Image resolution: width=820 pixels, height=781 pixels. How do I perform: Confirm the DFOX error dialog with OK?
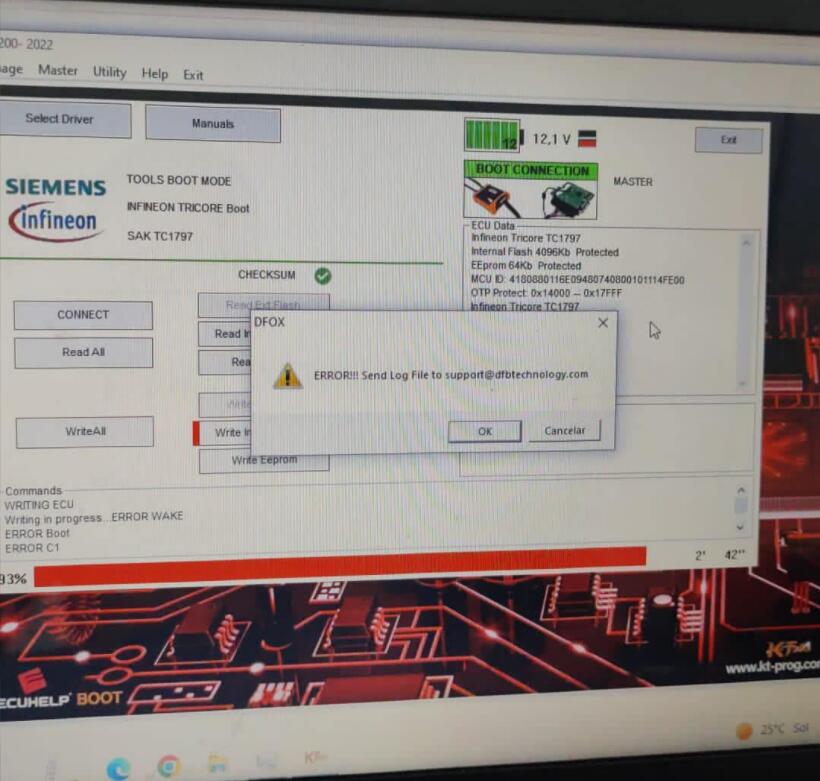485,432
